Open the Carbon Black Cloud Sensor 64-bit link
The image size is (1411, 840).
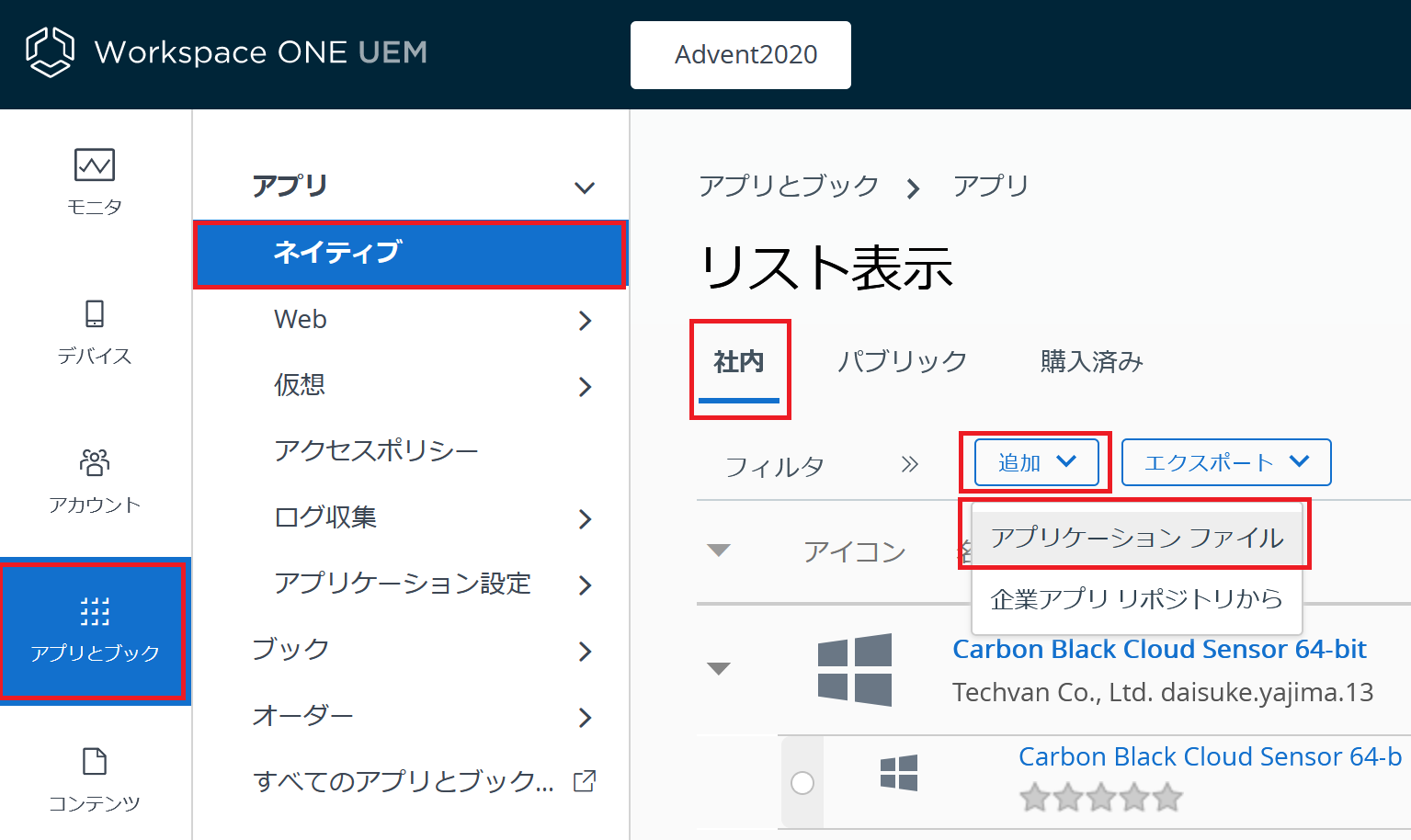[1159, 649]
